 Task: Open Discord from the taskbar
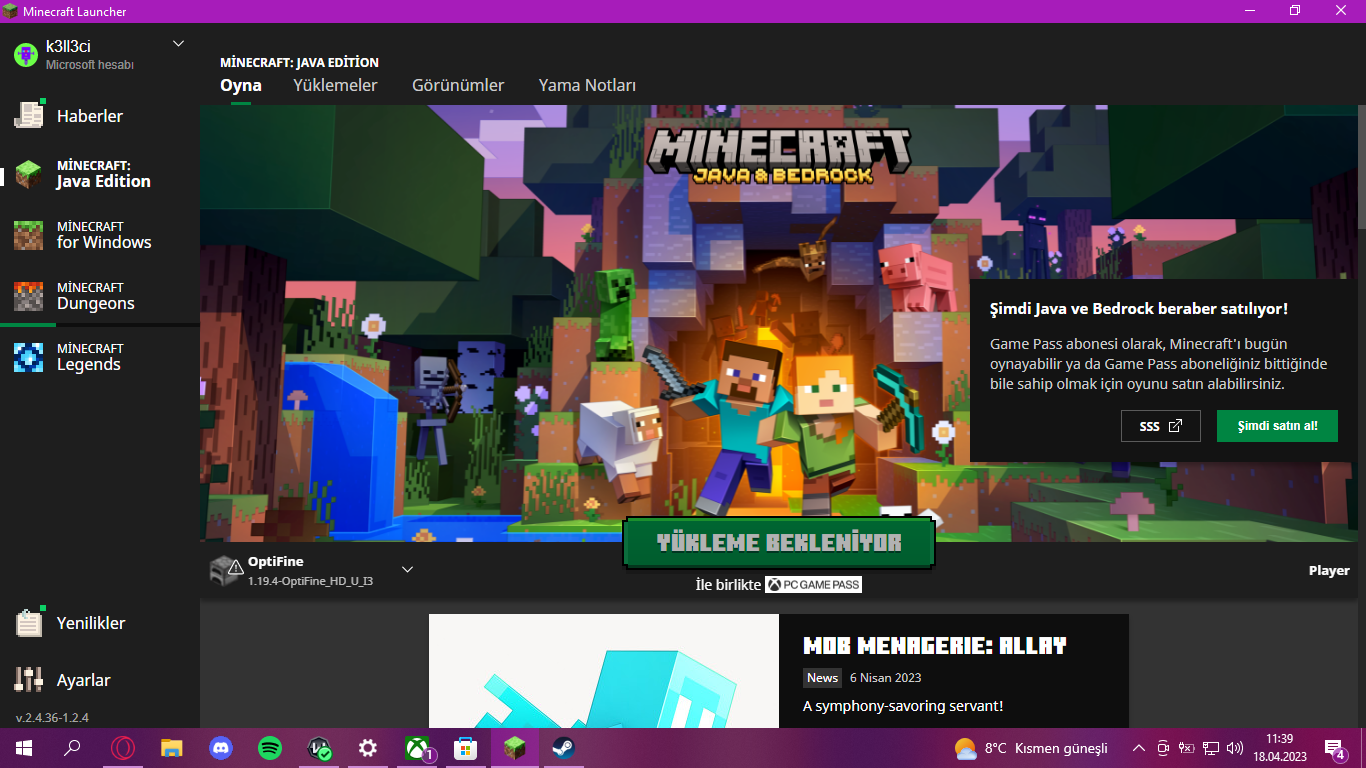[220, 748]
